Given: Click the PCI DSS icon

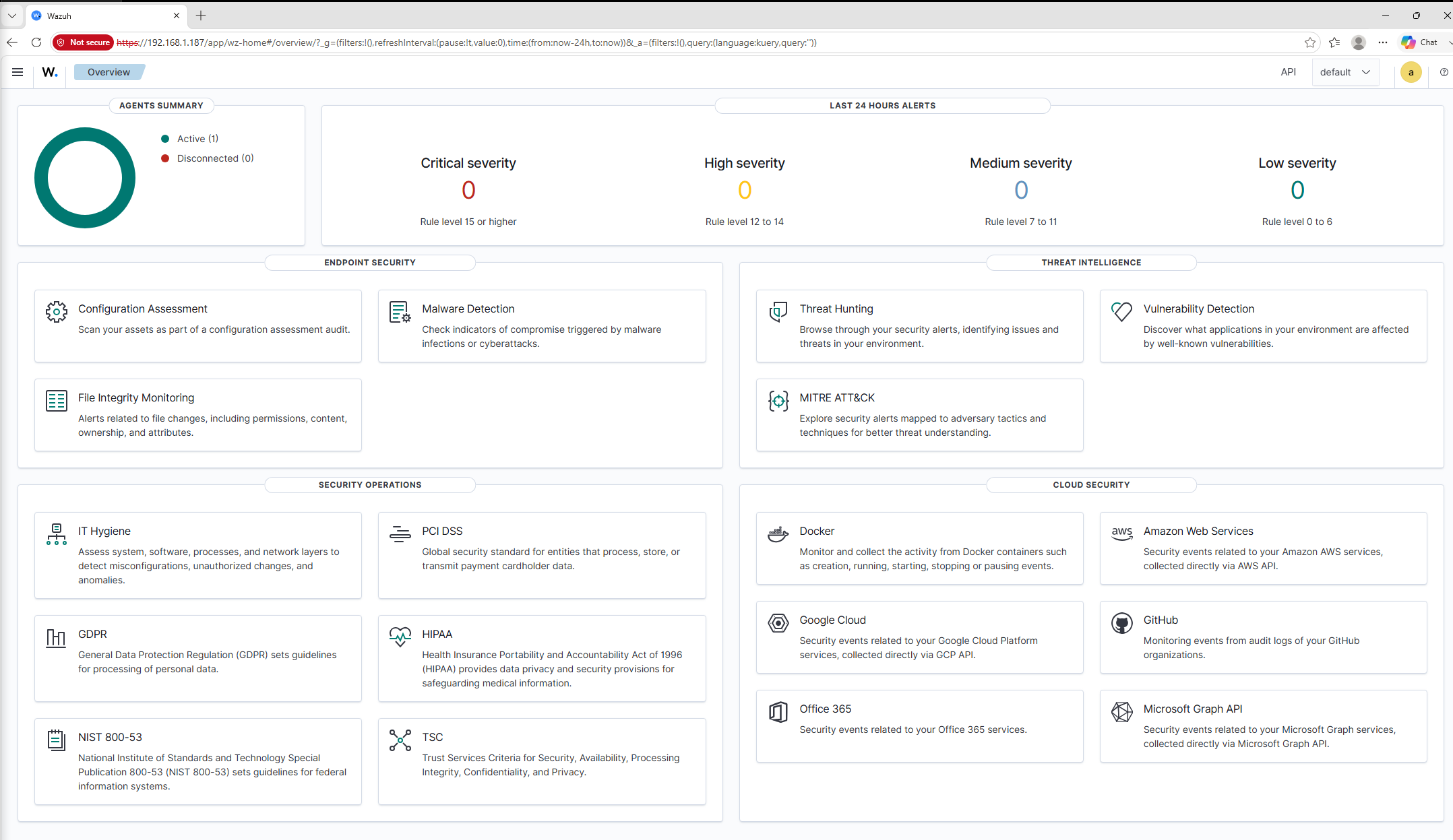Looking at the screenshot, I should click(x=400, y=534).
